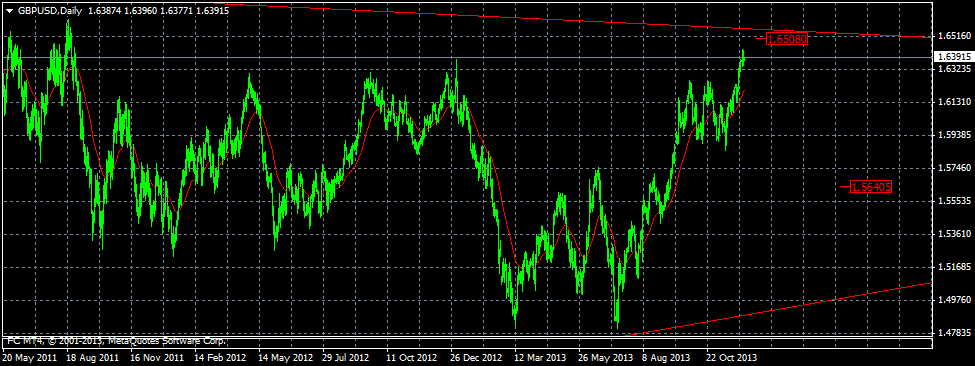Select the ascending red trendline at the bottom right of the chart
Image resolution: width=975 pixels, height=366 pixels.
click(777, 309)
